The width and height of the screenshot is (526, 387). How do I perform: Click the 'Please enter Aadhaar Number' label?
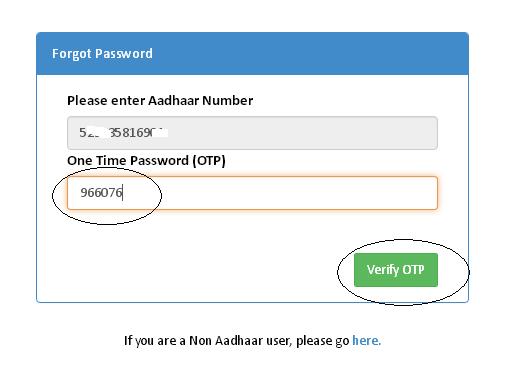[x=160, y=101]
